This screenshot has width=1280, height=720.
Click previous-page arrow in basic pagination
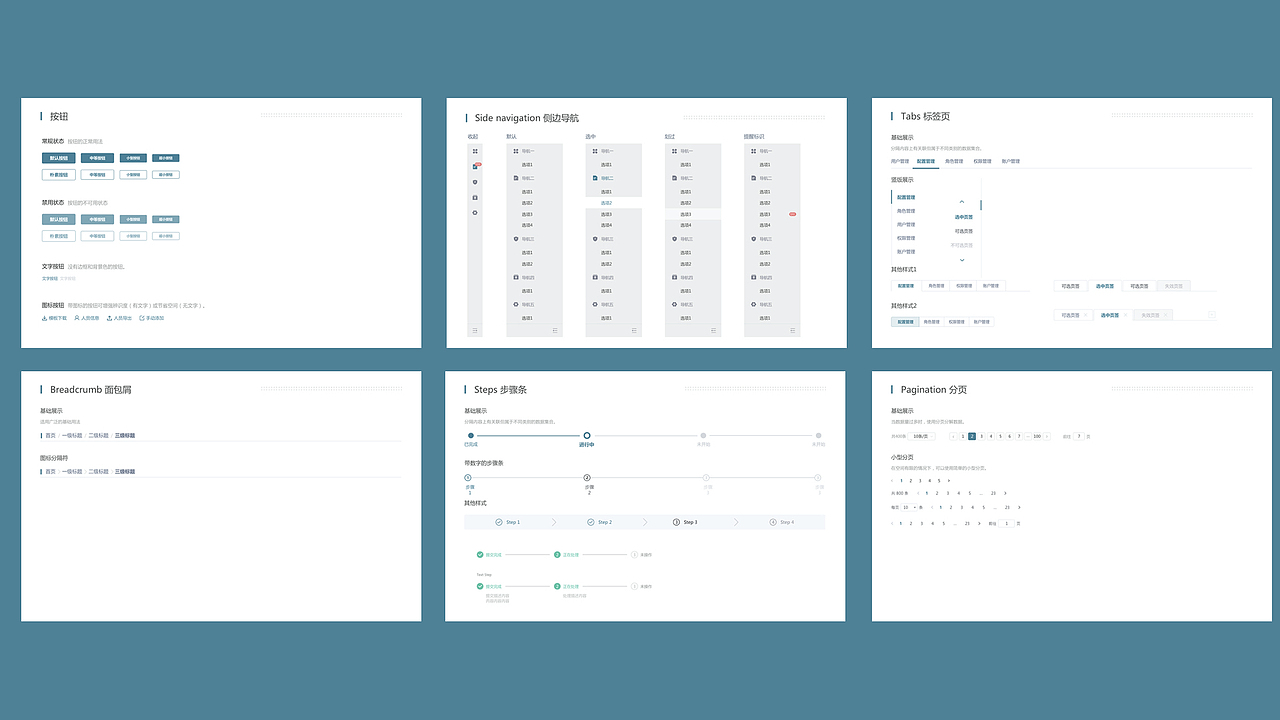coord(953,436)
